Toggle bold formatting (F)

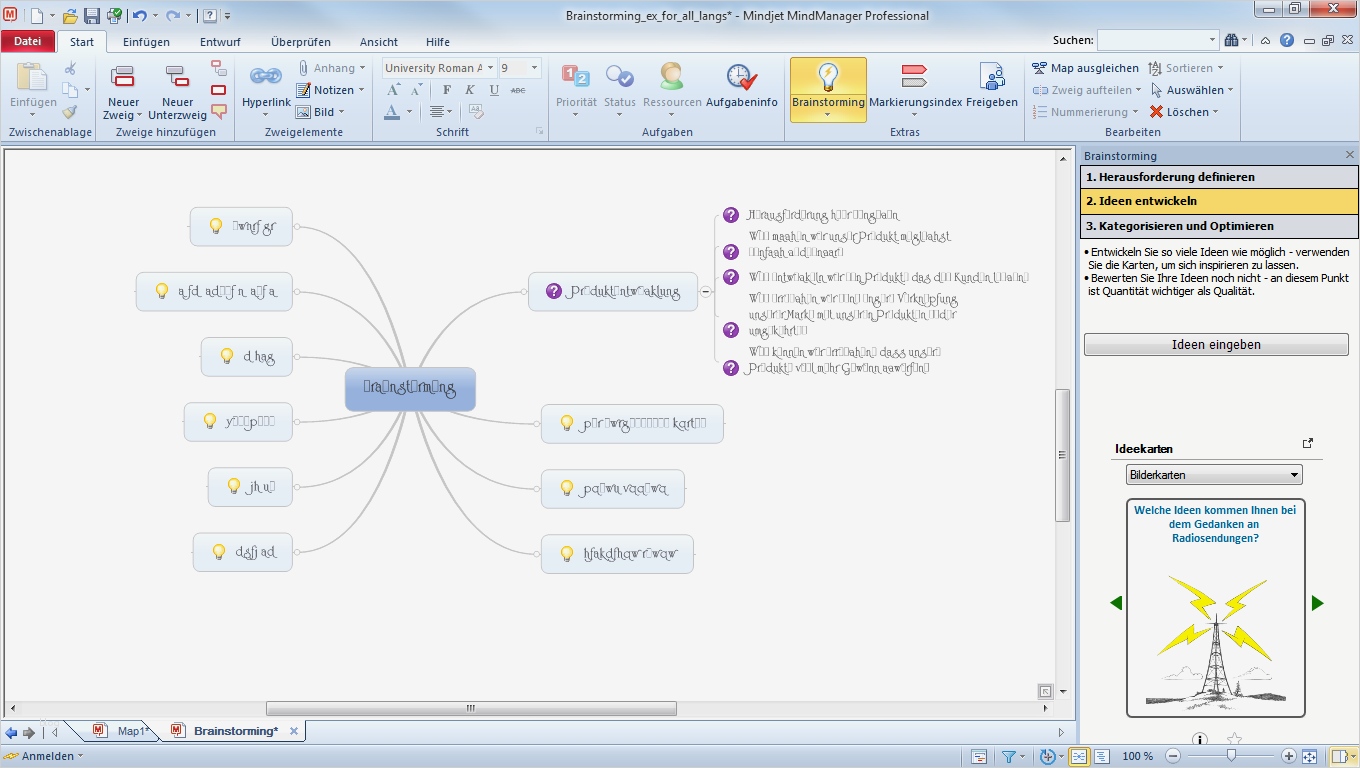[x=446, y=90]
